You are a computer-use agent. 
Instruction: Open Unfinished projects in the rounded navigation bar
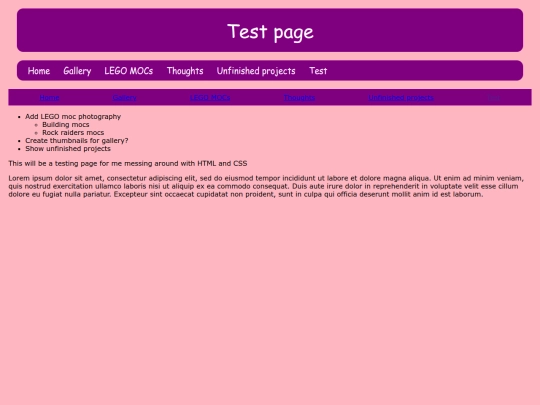point(256,71)
